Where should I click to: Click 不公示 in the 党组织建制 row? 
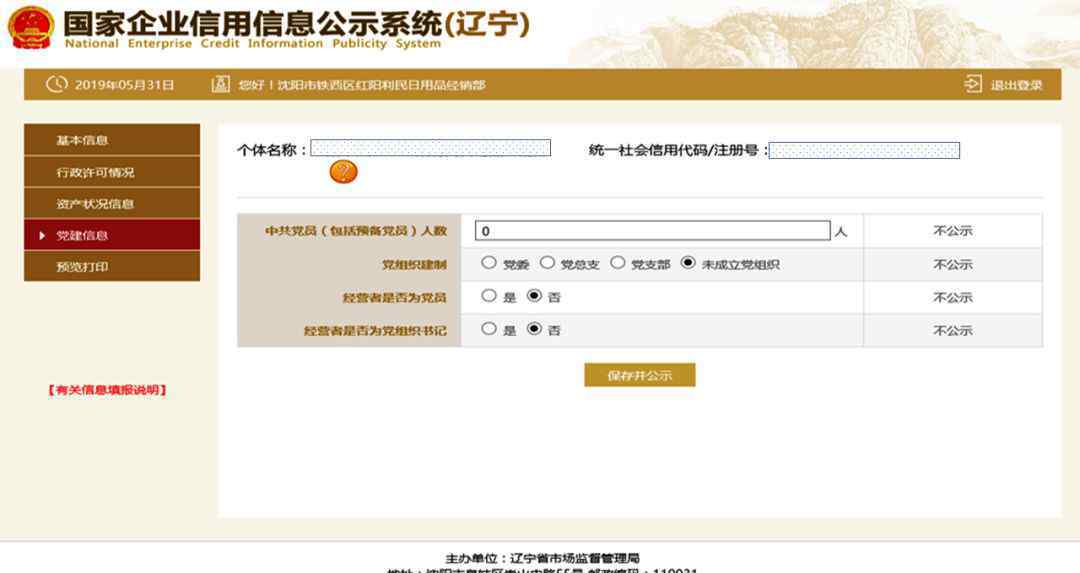click(x=953, y=264)
